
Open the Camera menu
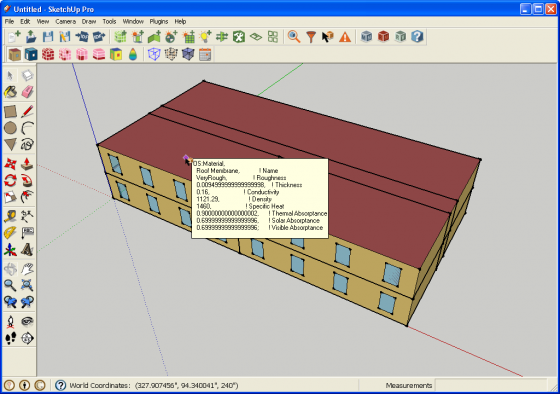tap(65, 21)
